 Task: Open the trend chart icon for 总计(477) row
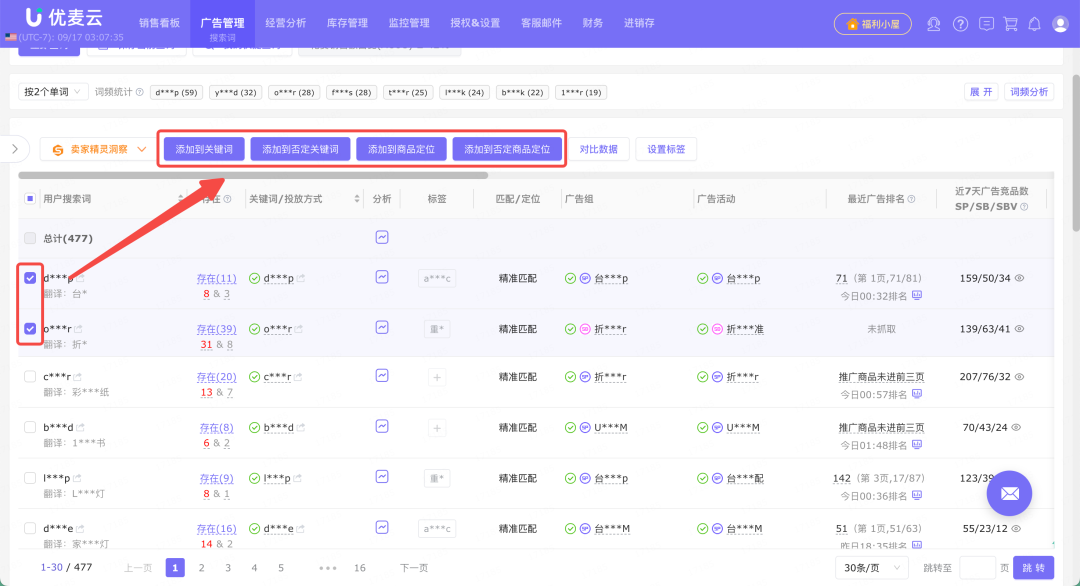point(381,237)
